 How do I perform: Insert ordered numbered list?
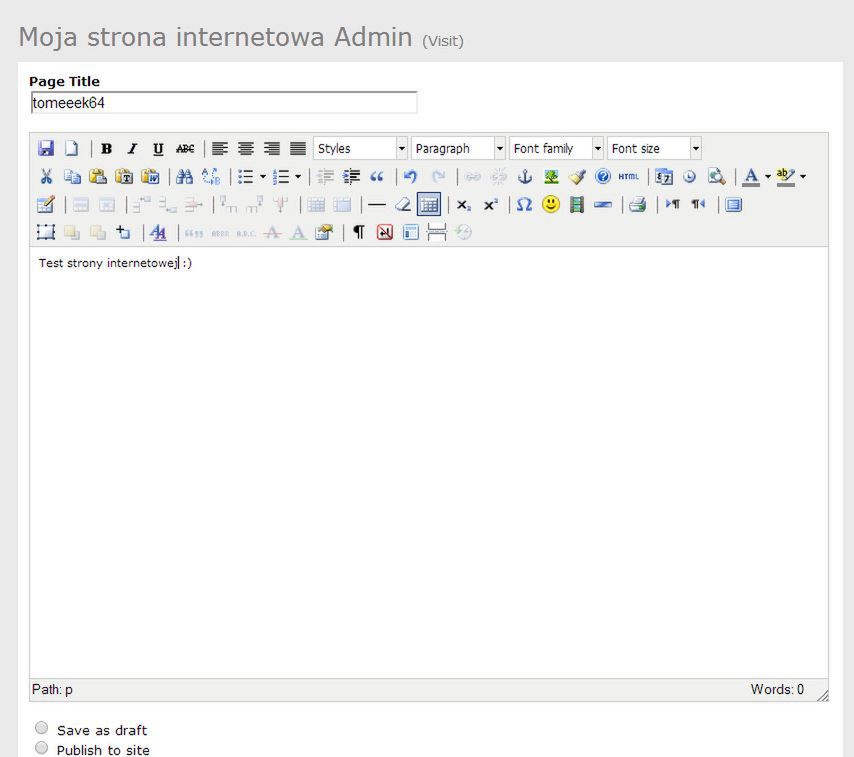point(281,176)
